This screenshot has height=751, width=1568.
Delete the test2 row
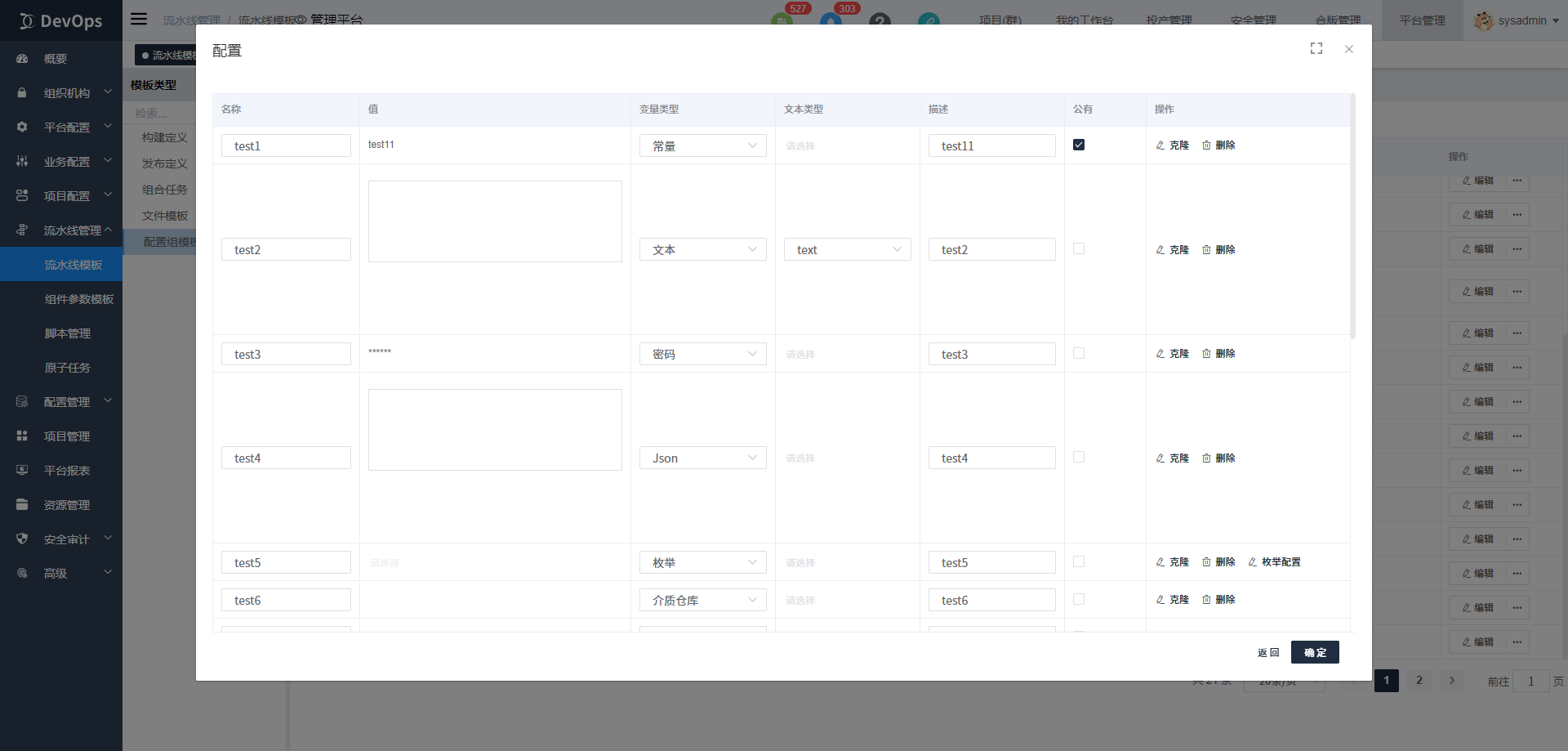[x=1218, y=250]
